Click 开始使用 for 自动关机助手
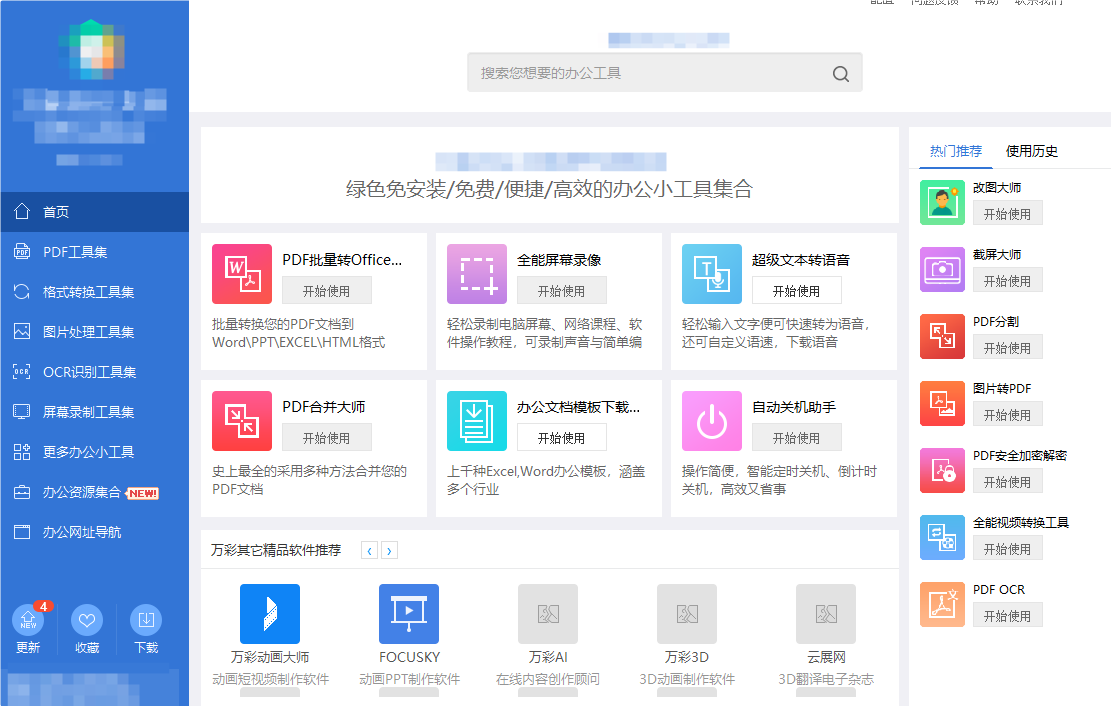The height and width of the screenshot is (706, 1111). click(796, 437)
